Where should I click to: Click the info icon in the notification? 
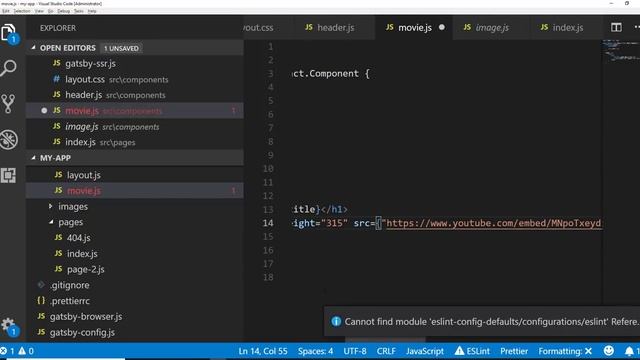click(x=336, y=322)
